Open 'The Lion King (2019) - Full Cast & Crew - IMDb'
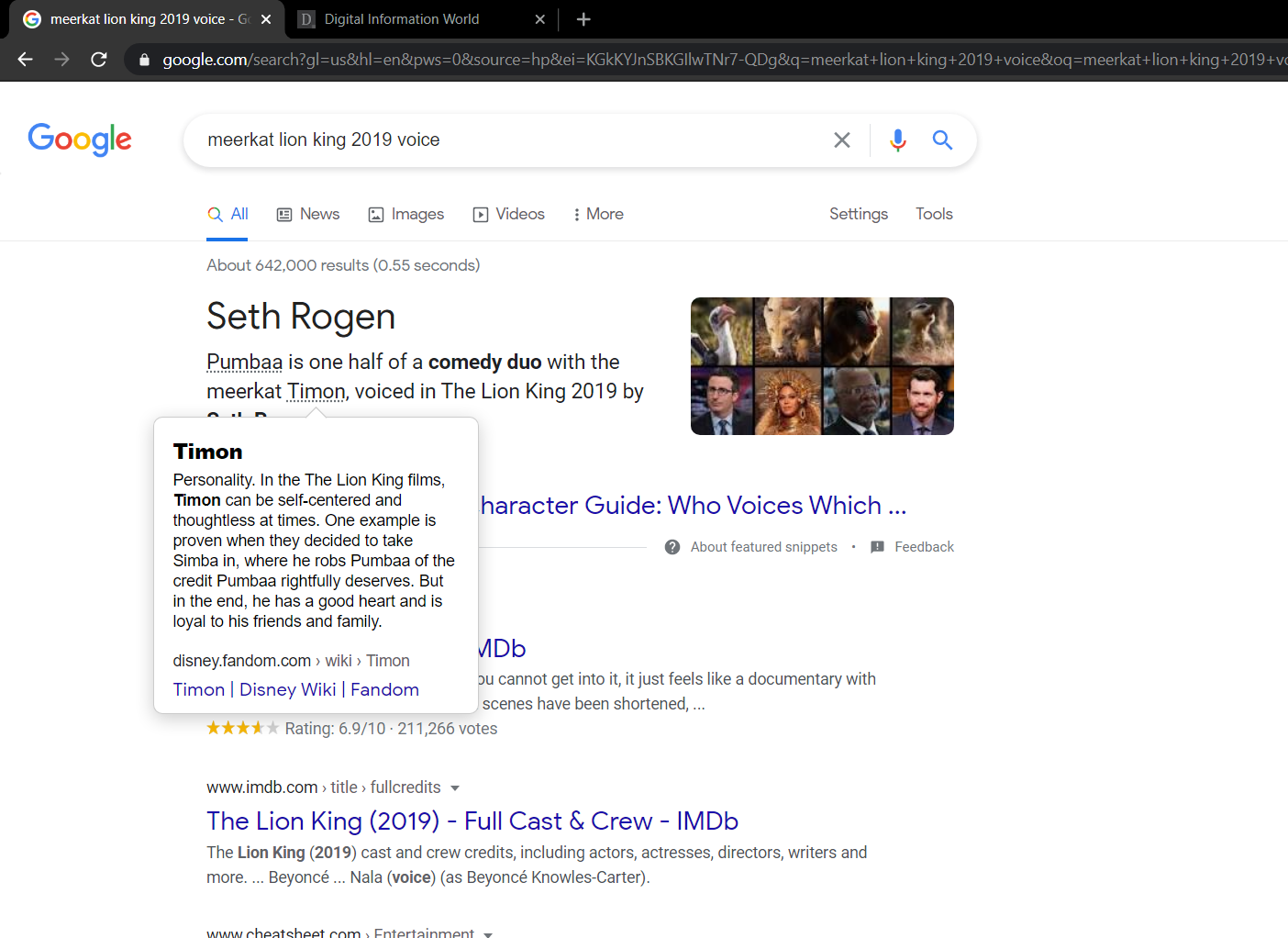1288x938 pixels. 472,821
